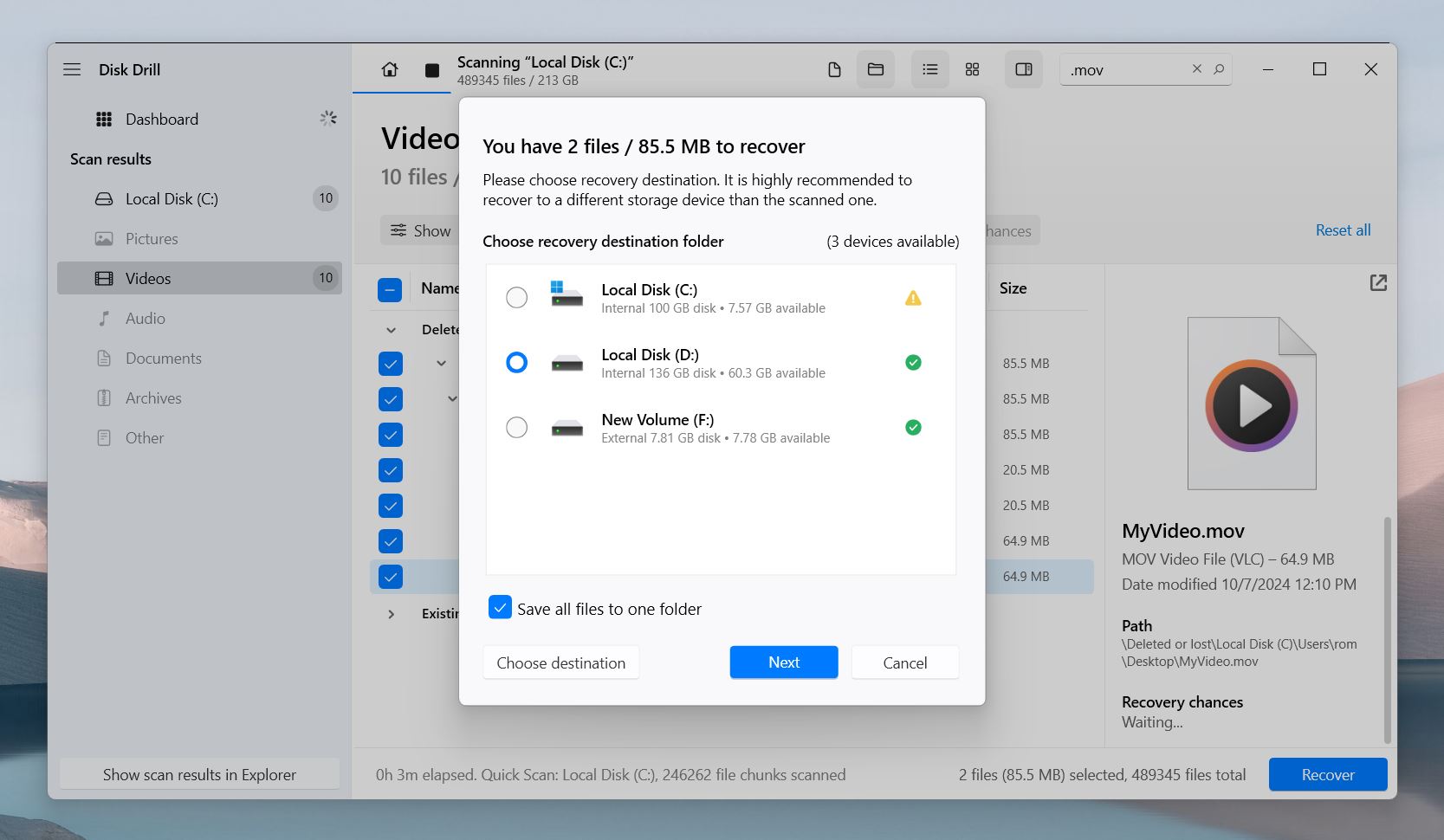1444x840 pixels.
Task: Stop the scan with the black square button
Action: [432, 70]
